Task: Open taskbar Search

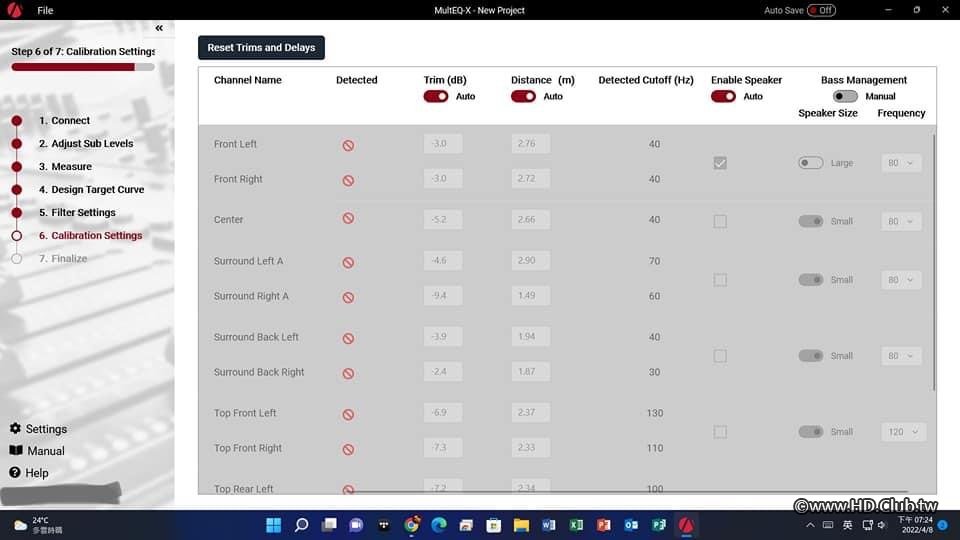Action: [x=301, y=525]
